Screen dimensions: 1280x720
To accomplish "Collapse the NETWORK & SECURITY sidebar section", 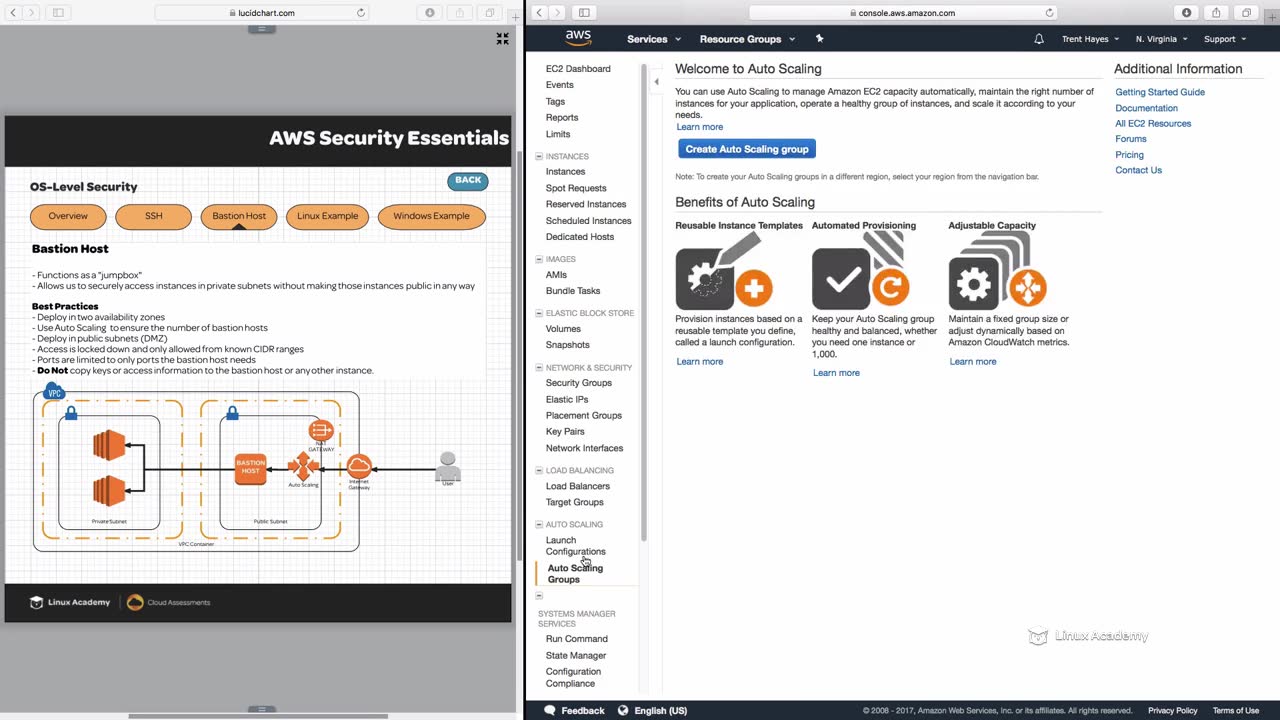I will coord(539,367).
